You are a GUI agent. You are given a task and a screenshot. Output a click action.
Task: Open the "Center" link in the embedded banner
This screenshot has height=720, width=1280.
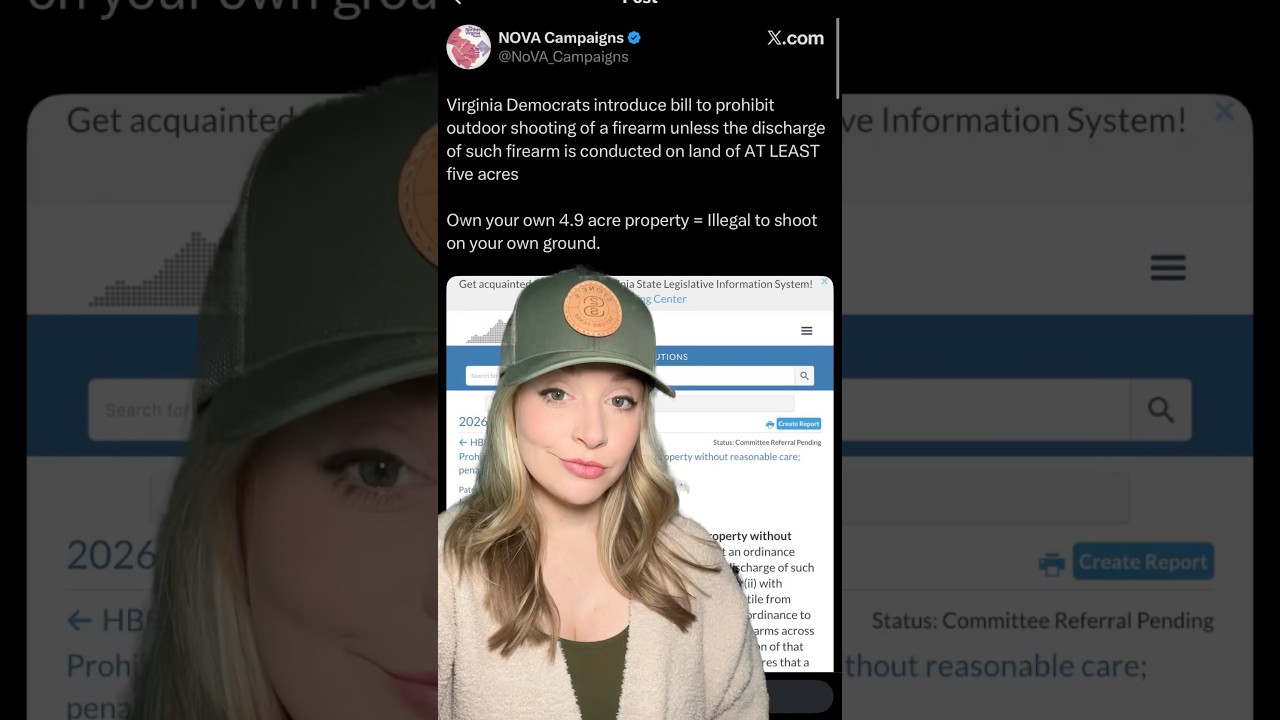coord(670,299)
